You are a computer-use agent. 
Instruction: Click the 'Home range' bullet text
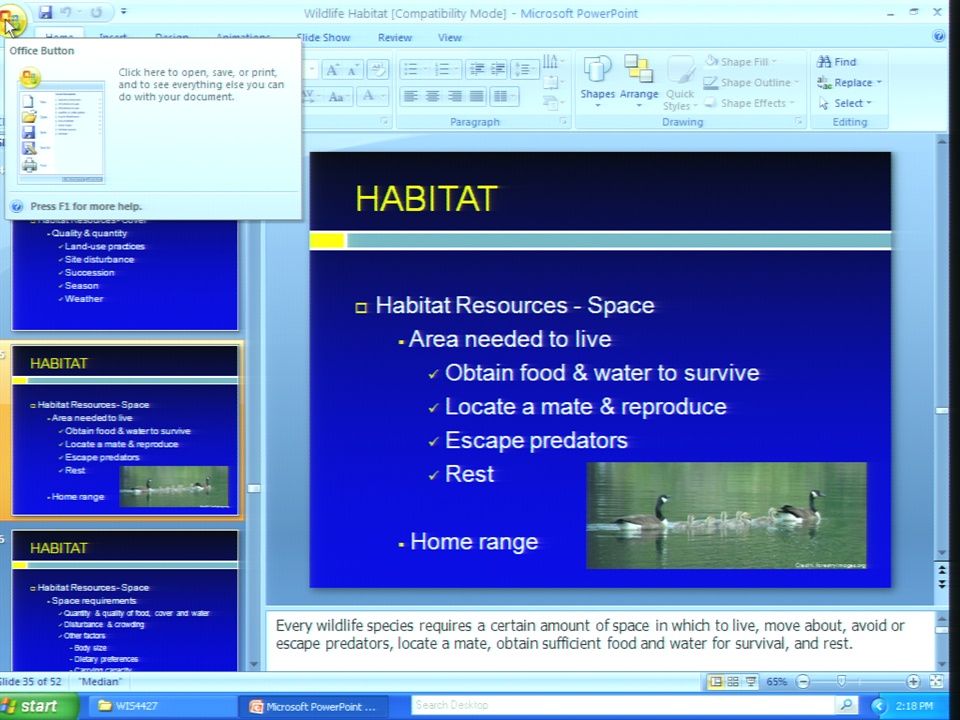(x=474, y=541)
